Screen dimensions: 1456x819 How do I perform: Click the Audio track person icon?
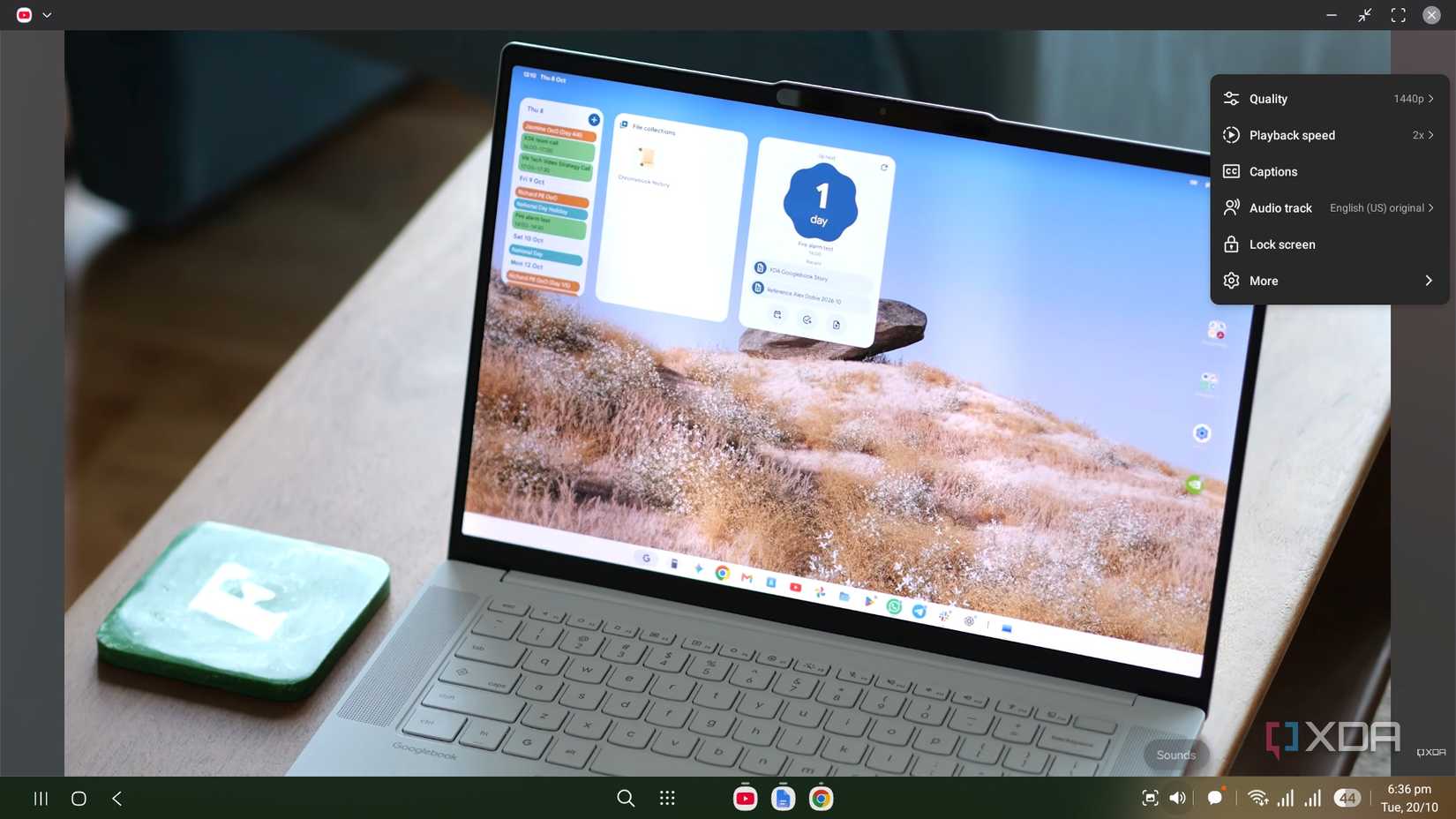point(1231,208)
